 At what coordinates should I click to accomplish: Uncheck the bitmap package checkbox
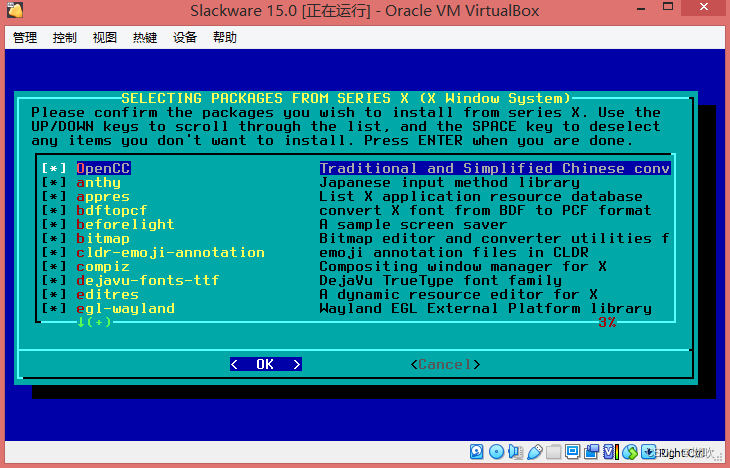coord(54,238)
